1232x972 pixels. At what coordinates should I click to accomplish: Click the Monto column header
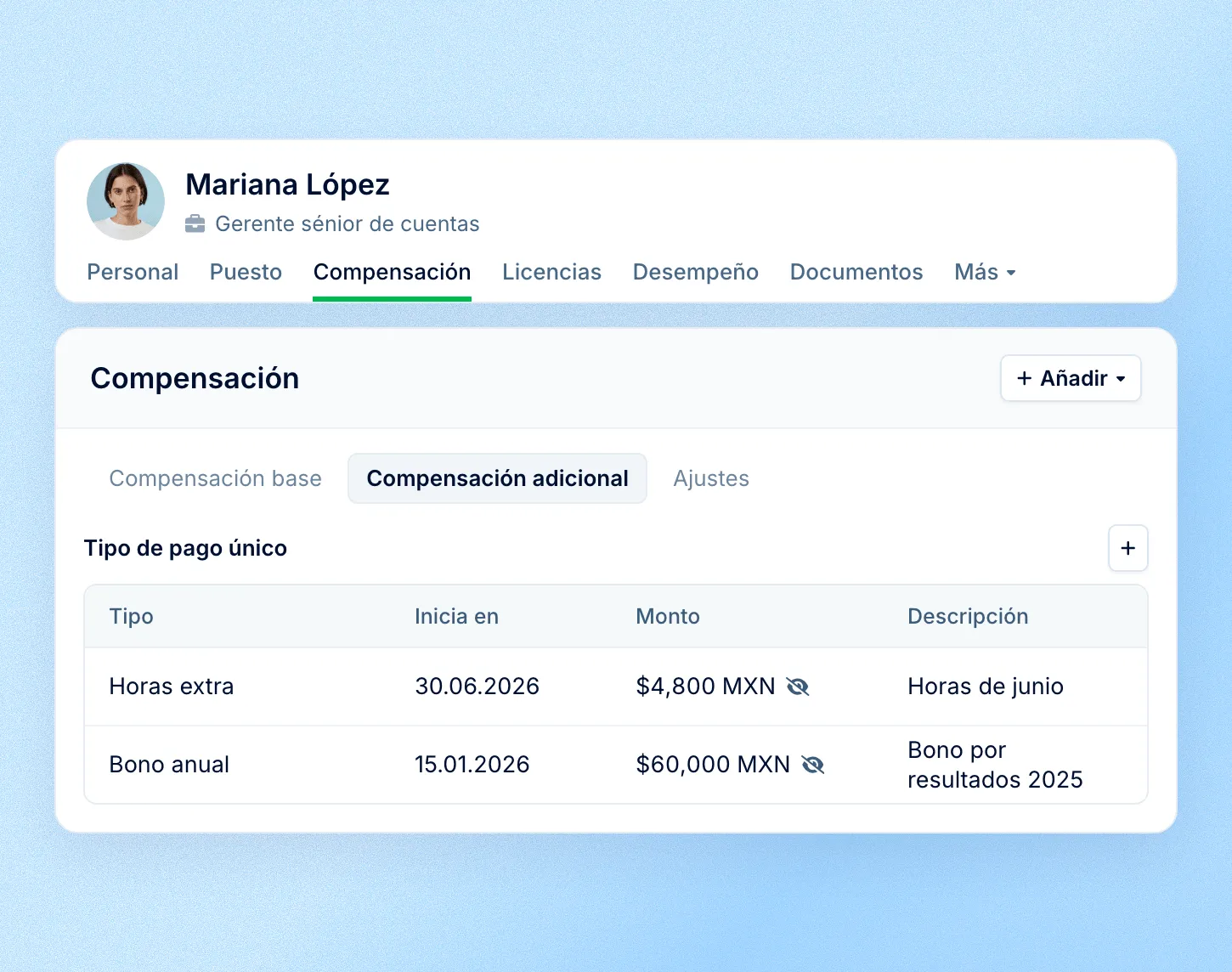point(668,616)
